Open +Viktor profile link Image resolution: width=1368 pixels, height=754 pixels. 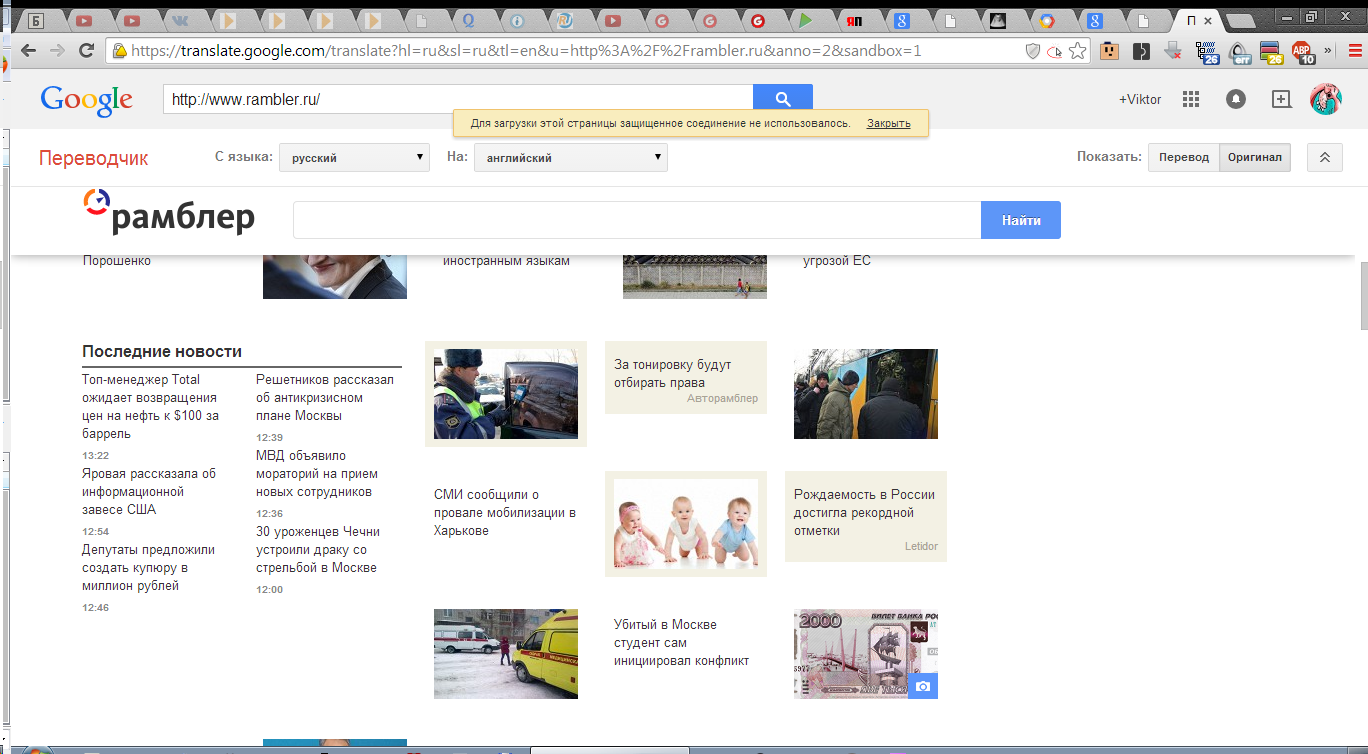[1140, 99]
